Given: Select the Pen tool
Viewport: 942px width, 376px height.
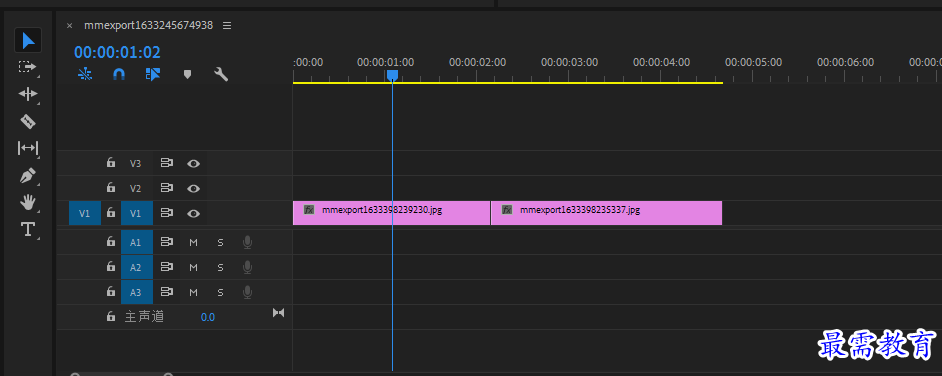Looking at the screenshot, I should coord(28,175).
